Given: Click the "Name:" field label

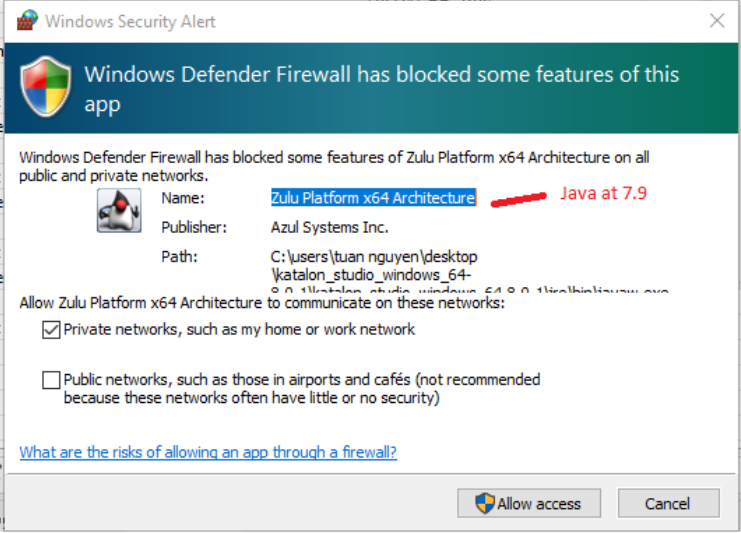Looking at the screenshot, I should click(x=182, y=198).
